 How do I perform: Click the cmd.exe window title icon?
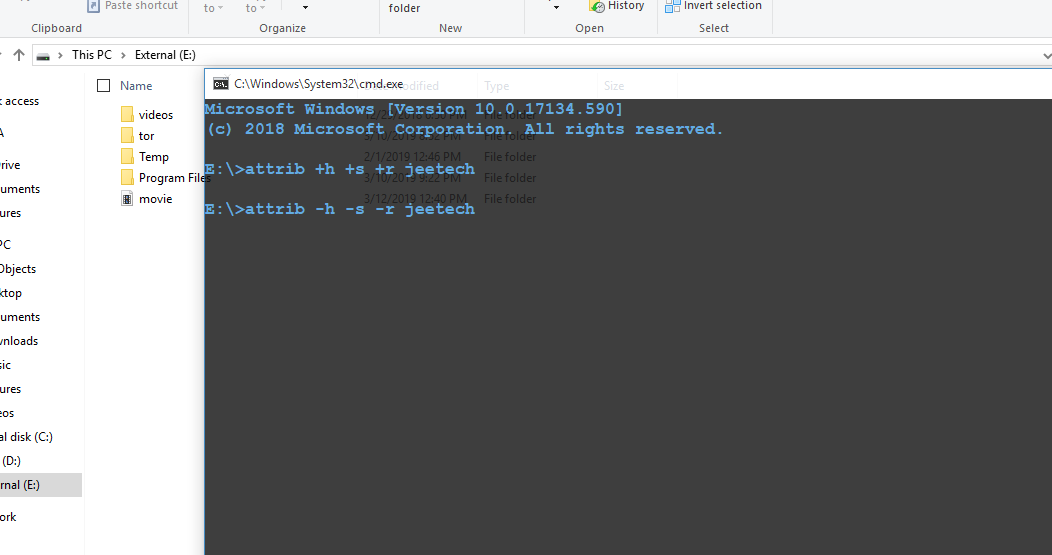[221, 84]
